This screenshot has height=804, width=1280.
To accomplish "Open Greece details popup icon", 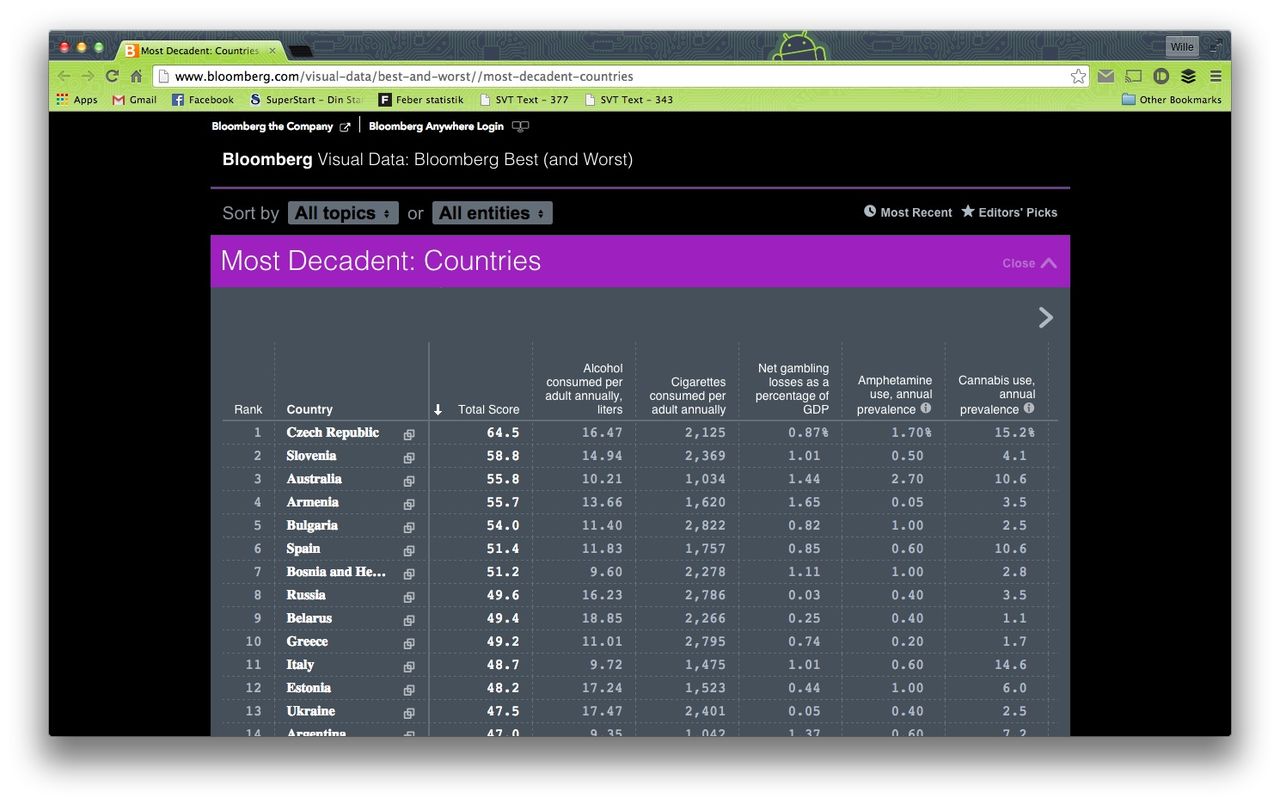I will point(409,644).
